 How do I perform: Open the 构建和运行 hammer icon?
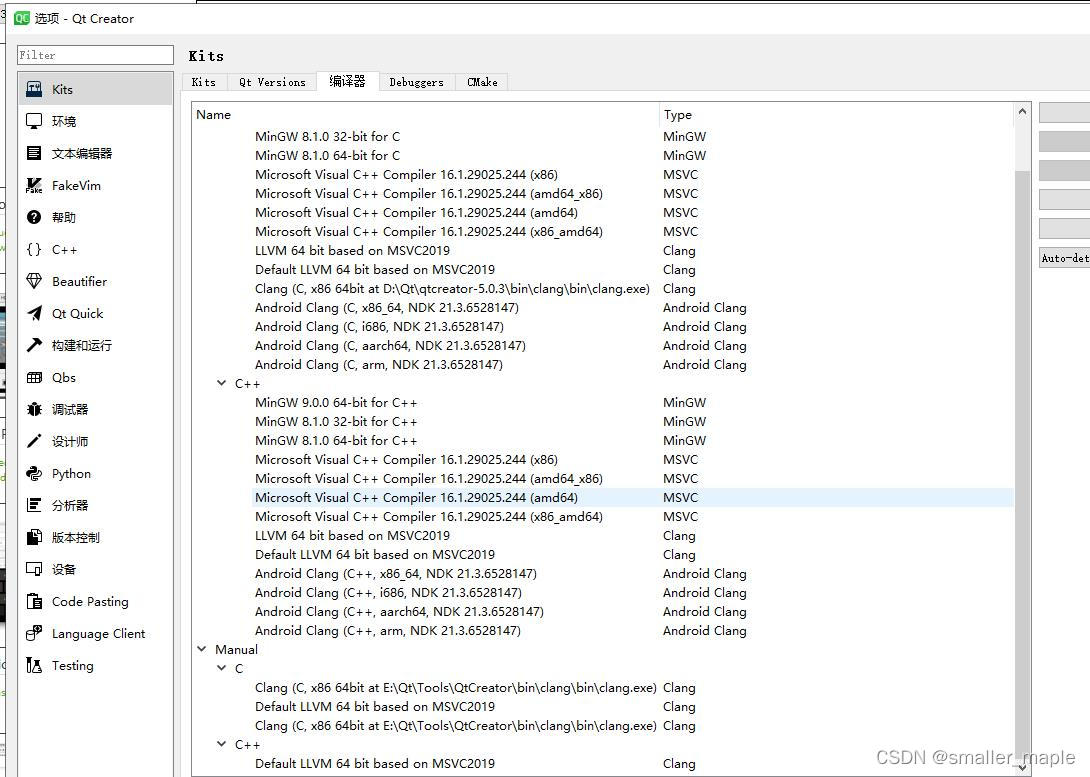point(34,345)
